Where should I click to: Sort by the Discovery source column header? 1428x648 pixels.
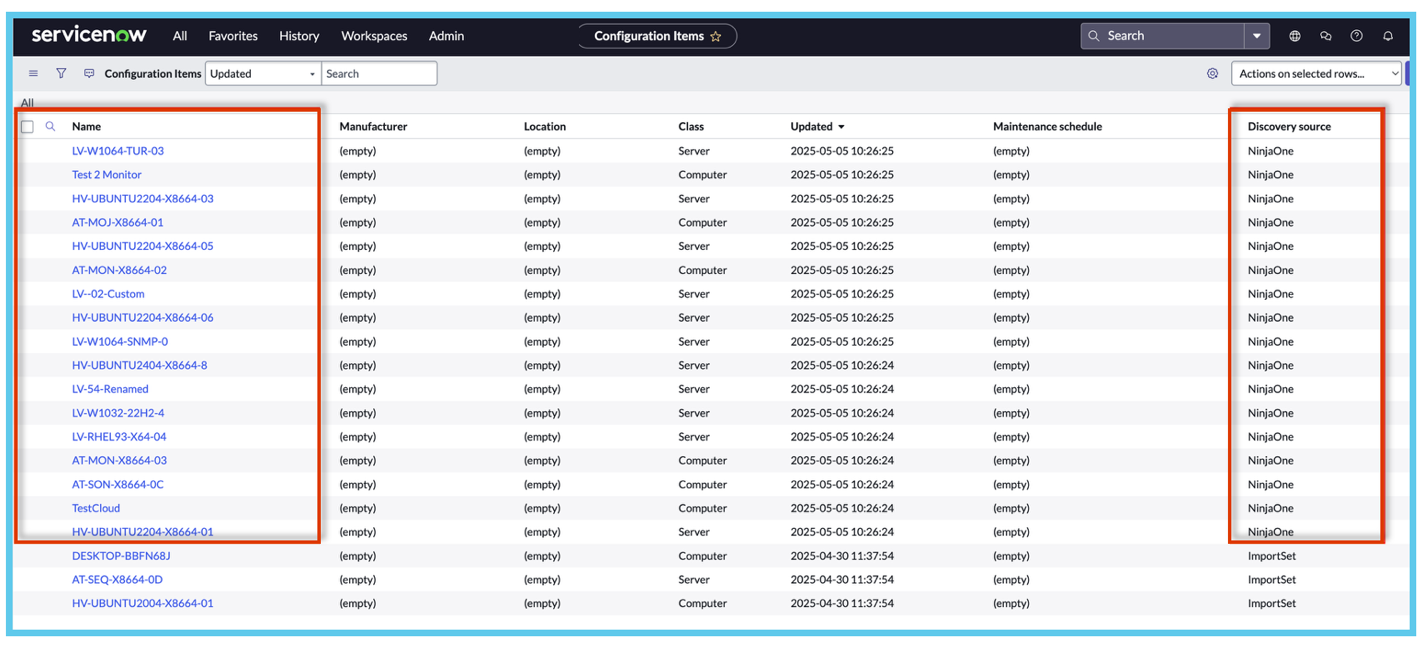[1289, 127]
